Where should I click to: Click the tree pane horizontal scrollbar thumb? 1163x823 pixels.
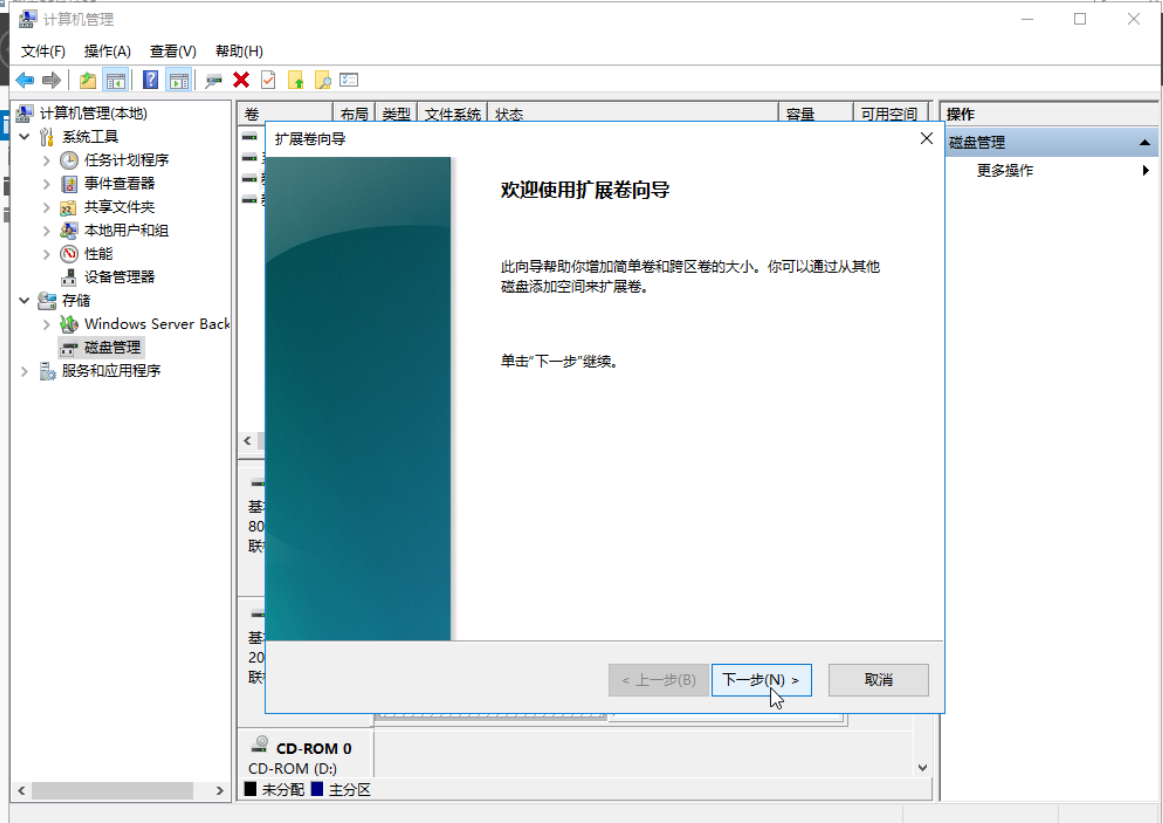tap(112, 790)
